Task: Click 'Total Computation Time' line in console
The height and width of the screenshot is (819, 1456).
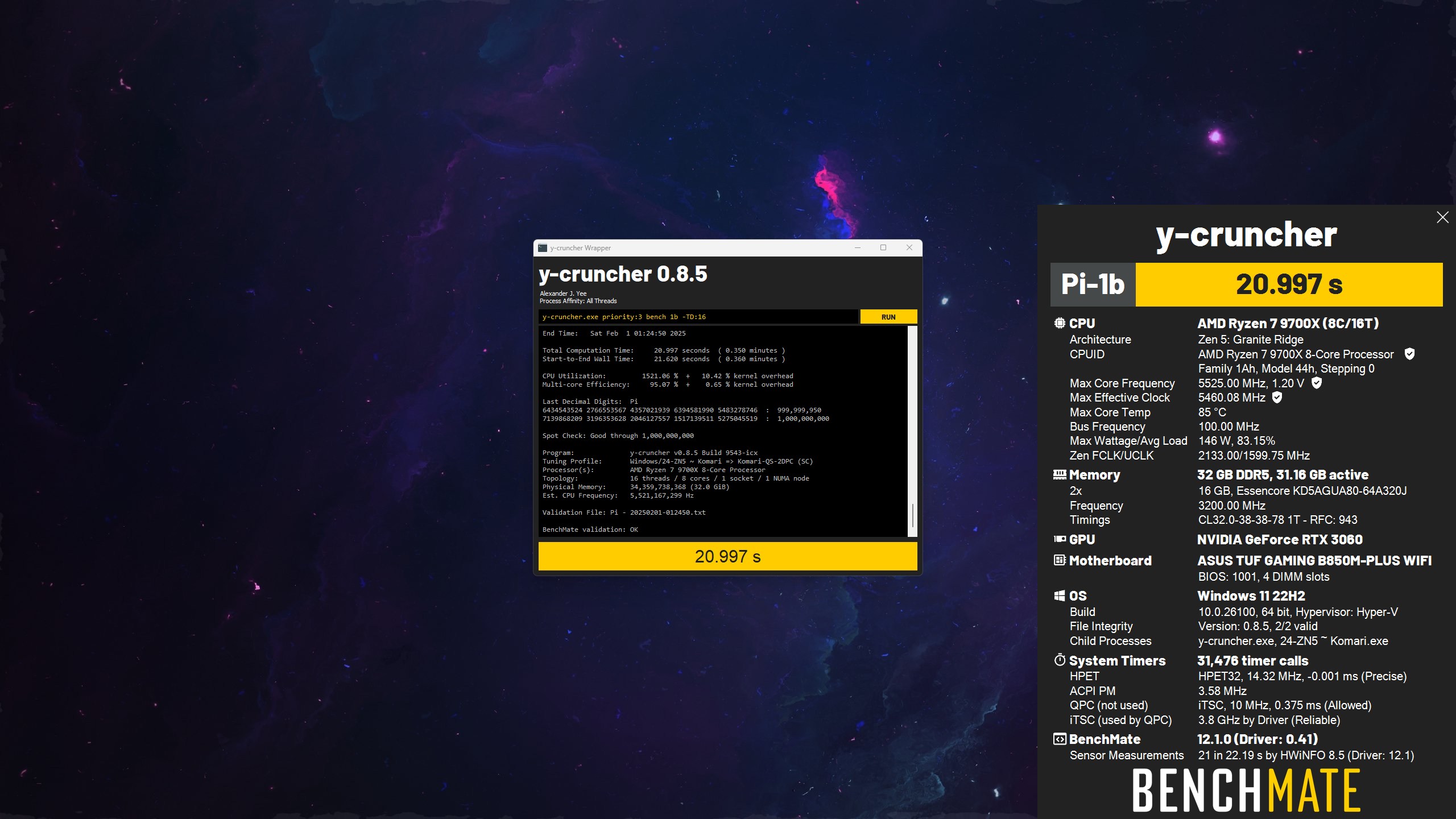Action: pos(664,350)
